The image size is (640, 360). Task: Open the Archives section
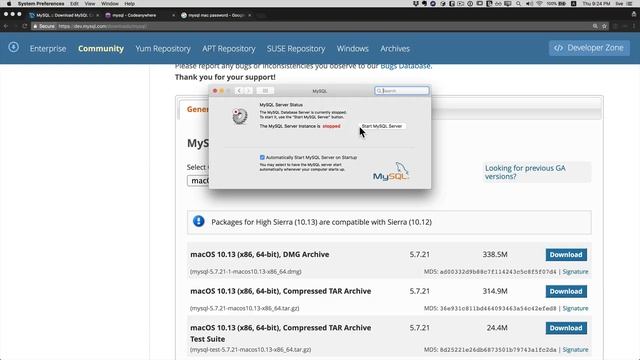tap(395, 49)
